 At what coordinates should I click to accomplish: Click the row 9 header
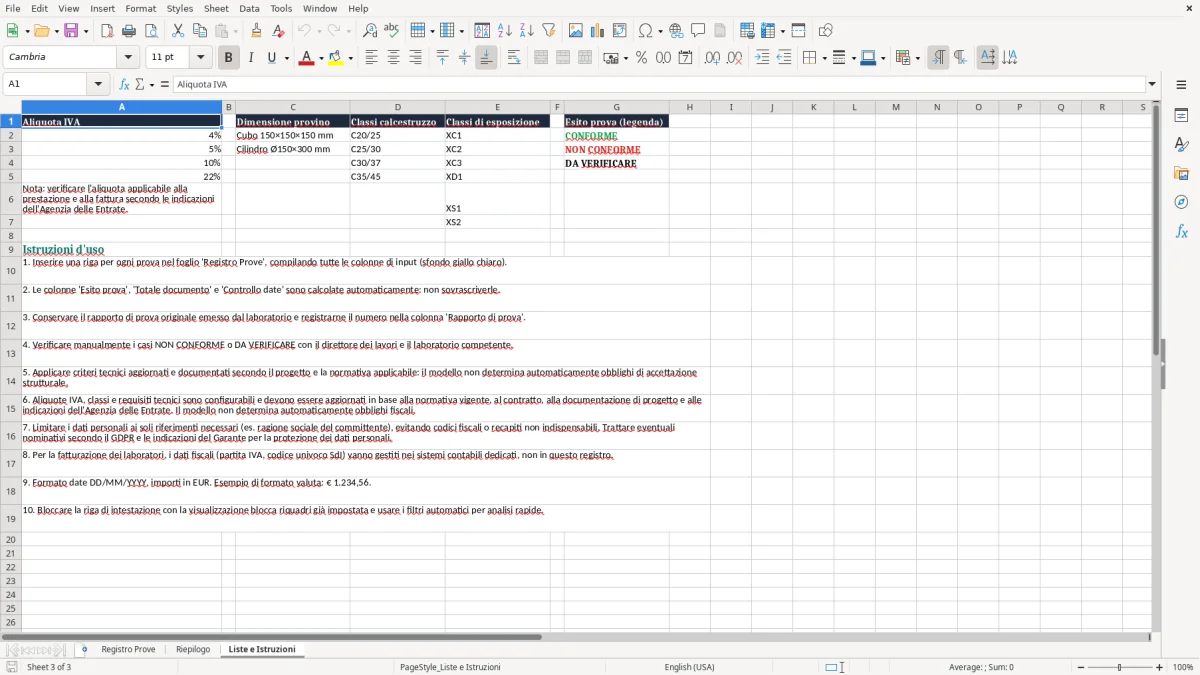[11, 249]
